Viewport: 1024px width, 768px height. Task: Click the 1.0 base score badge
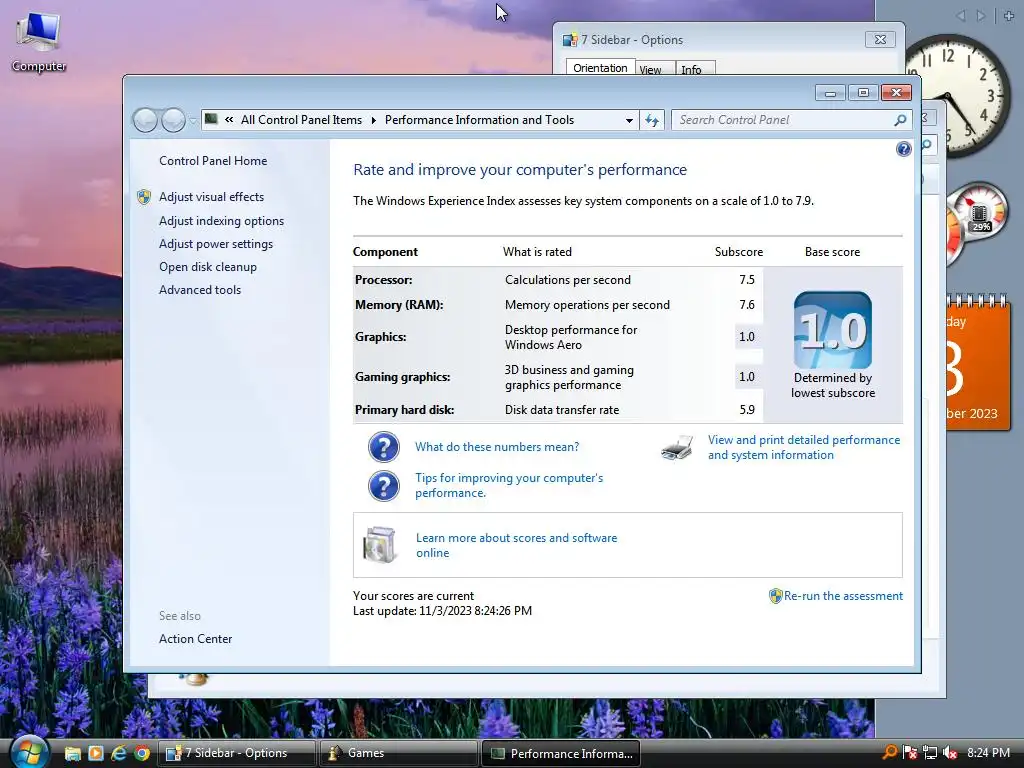pos(833,330)
